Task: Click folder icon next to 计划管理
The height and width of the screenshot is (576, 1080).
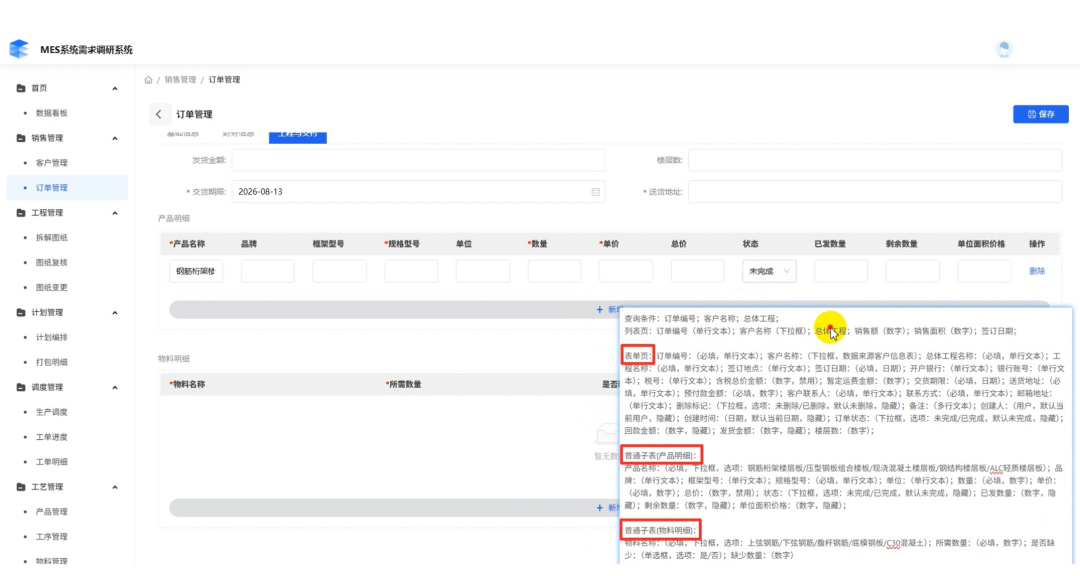Action: point(21,312)
